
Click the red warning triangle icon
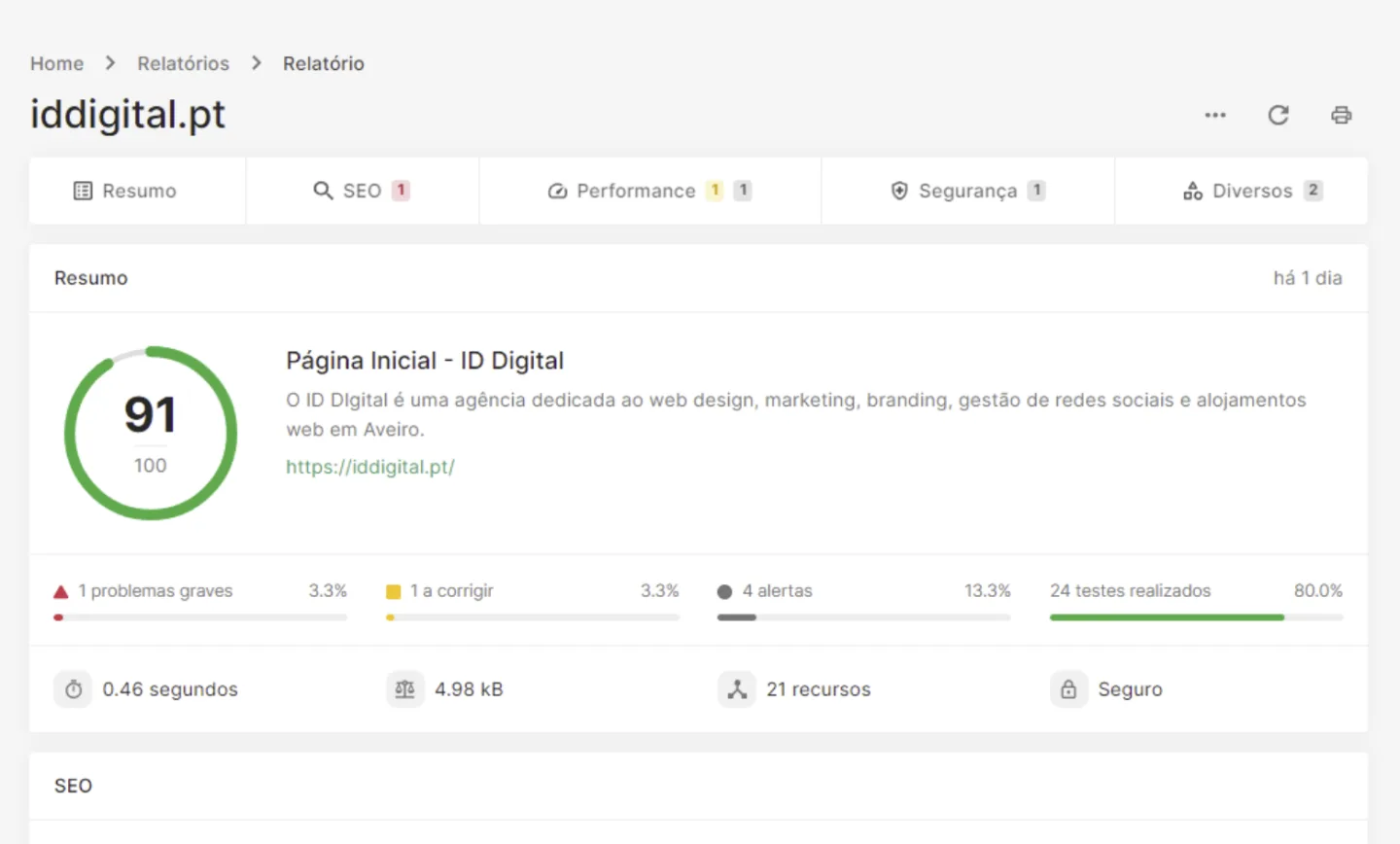click(x=60, y=591)
